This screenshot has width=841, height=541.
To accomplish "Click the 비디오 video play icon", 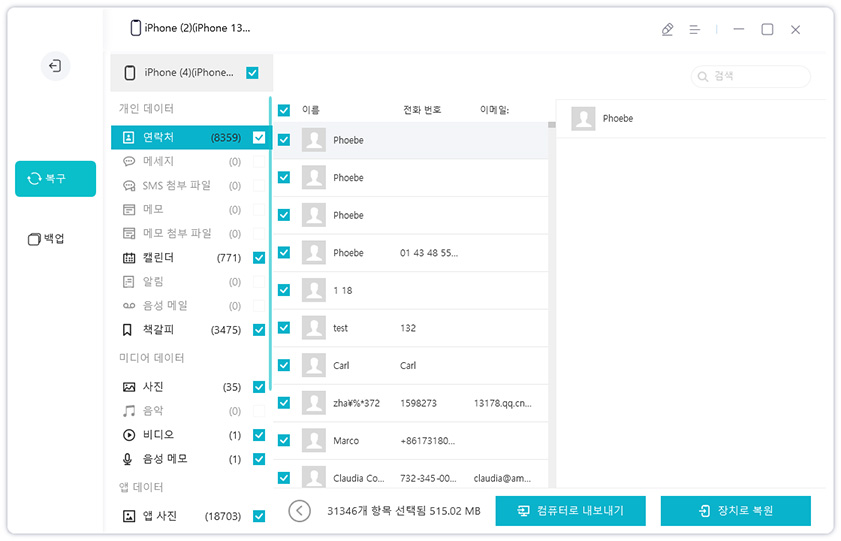I will [x=129, y=435].
